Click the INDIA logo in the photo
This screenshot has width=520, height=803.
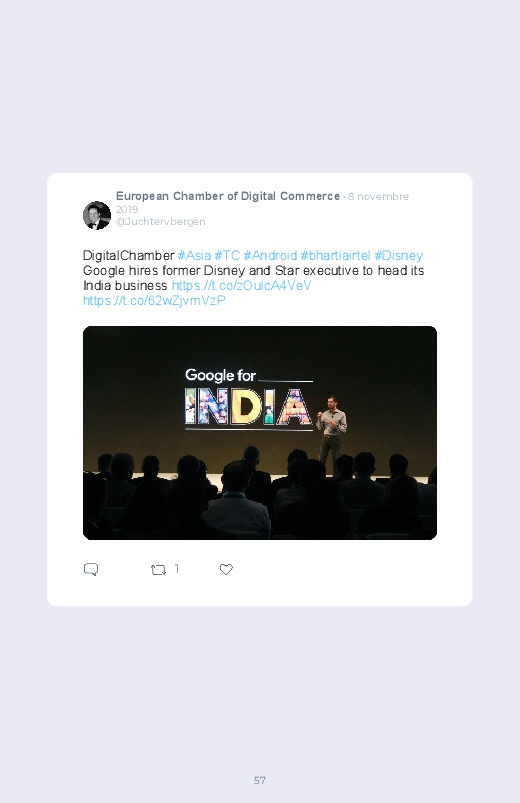click(248, 407)
